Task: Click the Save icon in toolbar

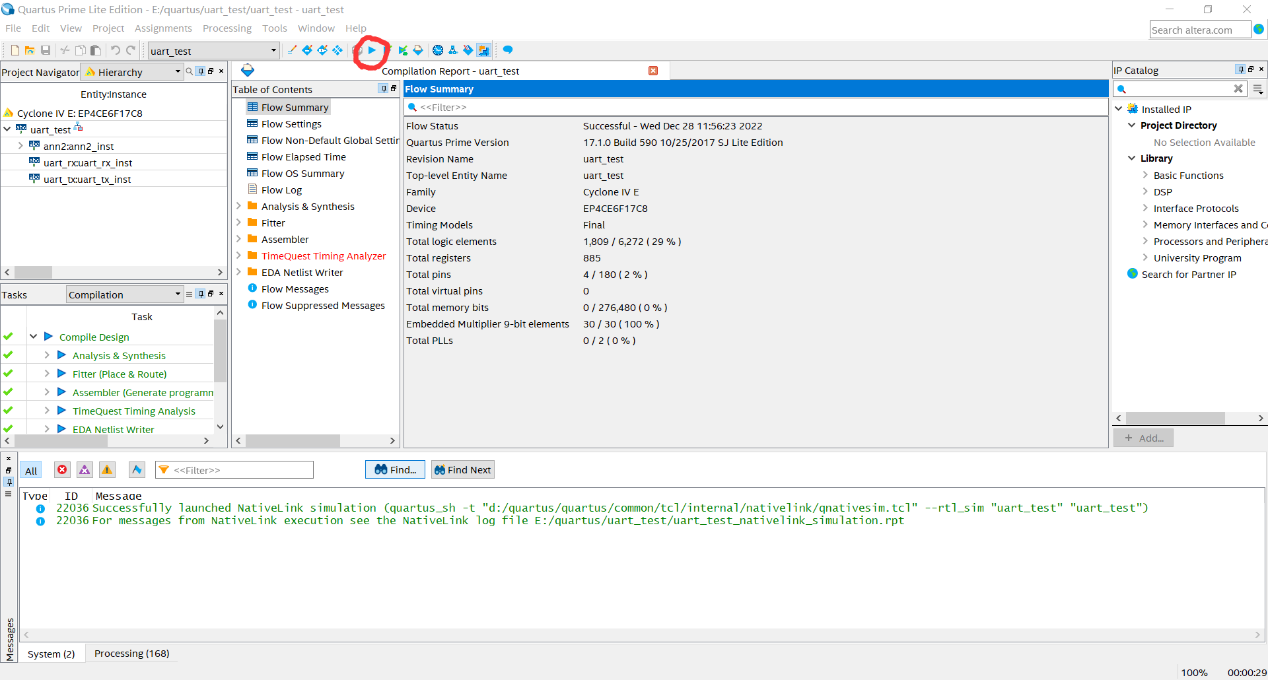Action: (45, 50)
